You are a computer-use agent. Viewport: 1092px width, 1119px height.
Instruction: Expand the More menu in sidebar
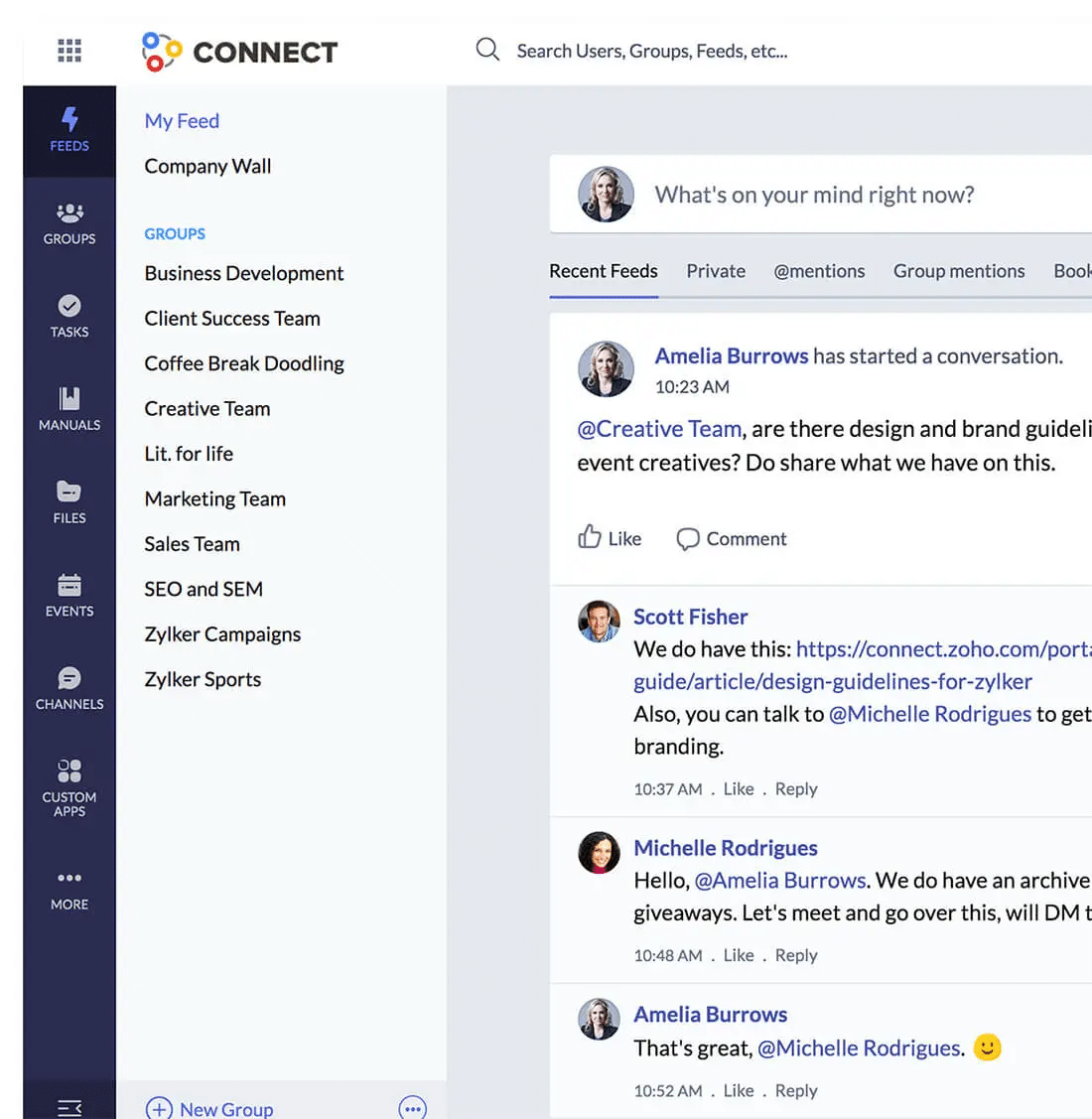(69, 889)
